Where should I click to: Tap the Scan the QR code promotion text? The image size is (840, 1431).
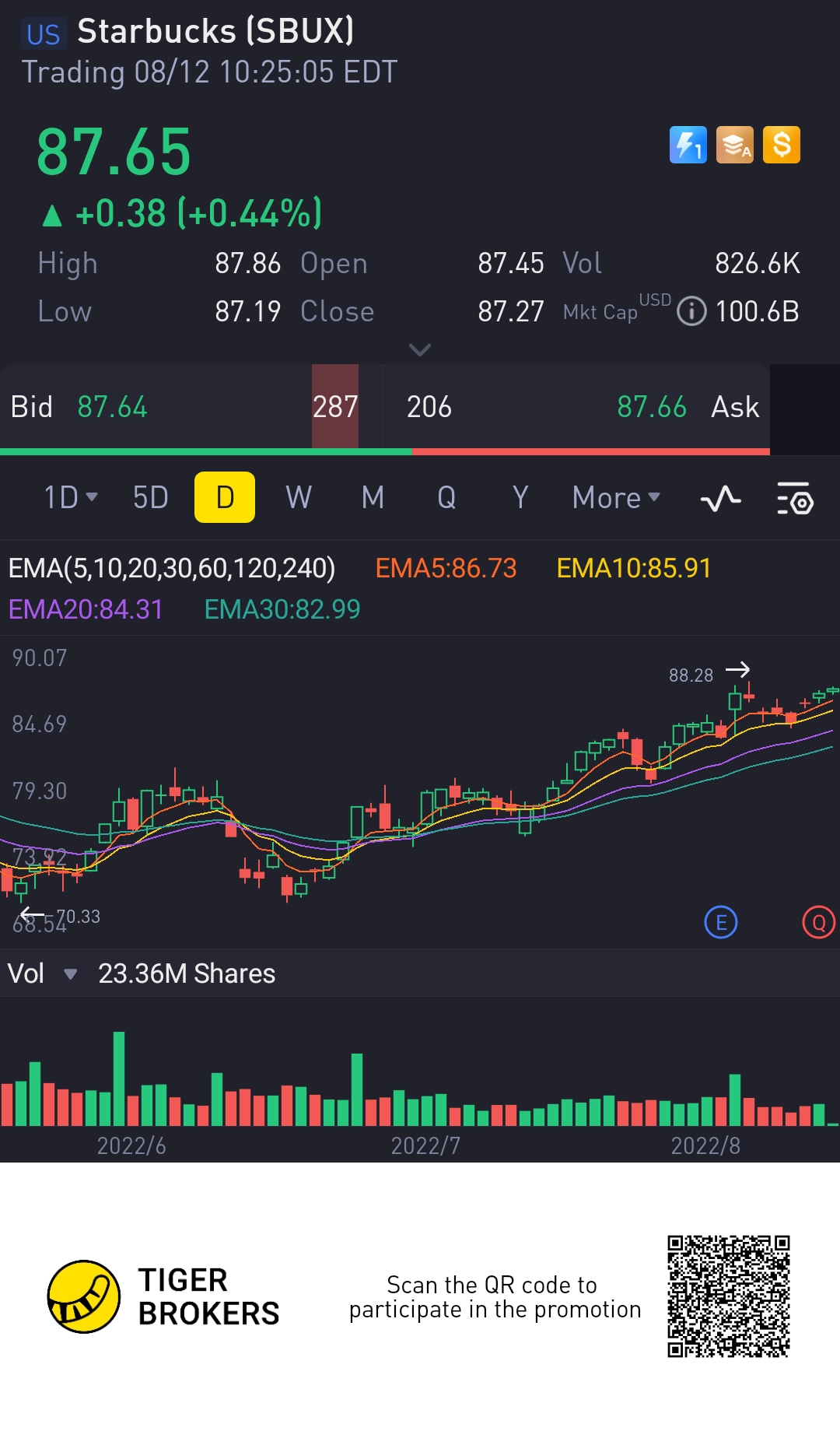pyautogui.click(x=495, y=1297)
